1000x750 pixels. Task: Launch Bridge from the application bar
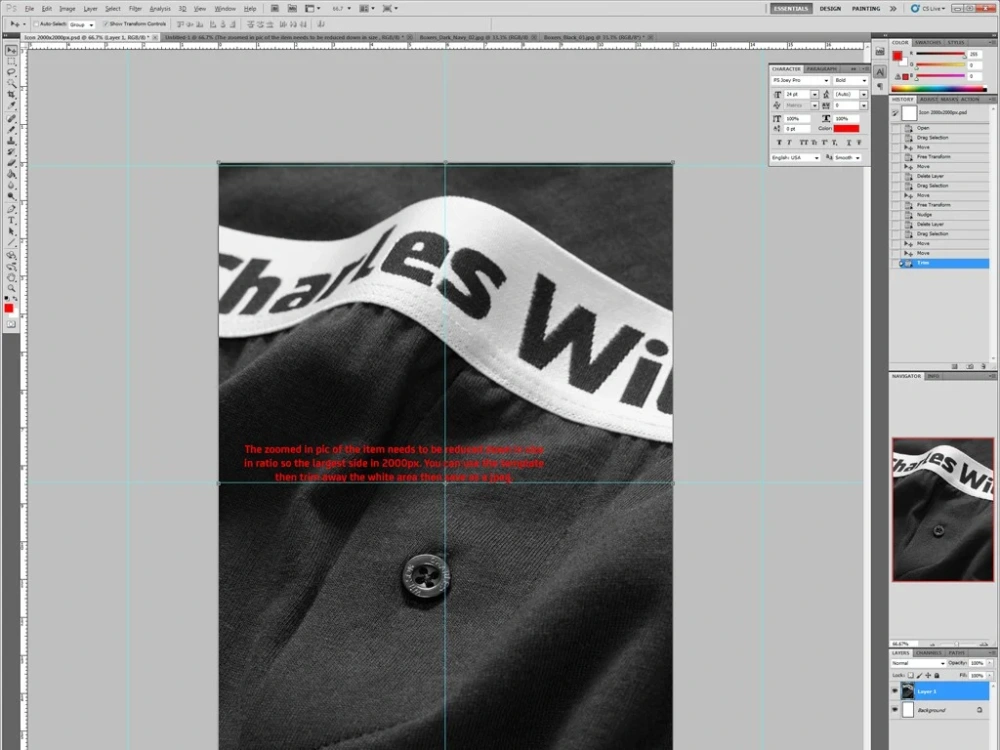tap(275, 8)
